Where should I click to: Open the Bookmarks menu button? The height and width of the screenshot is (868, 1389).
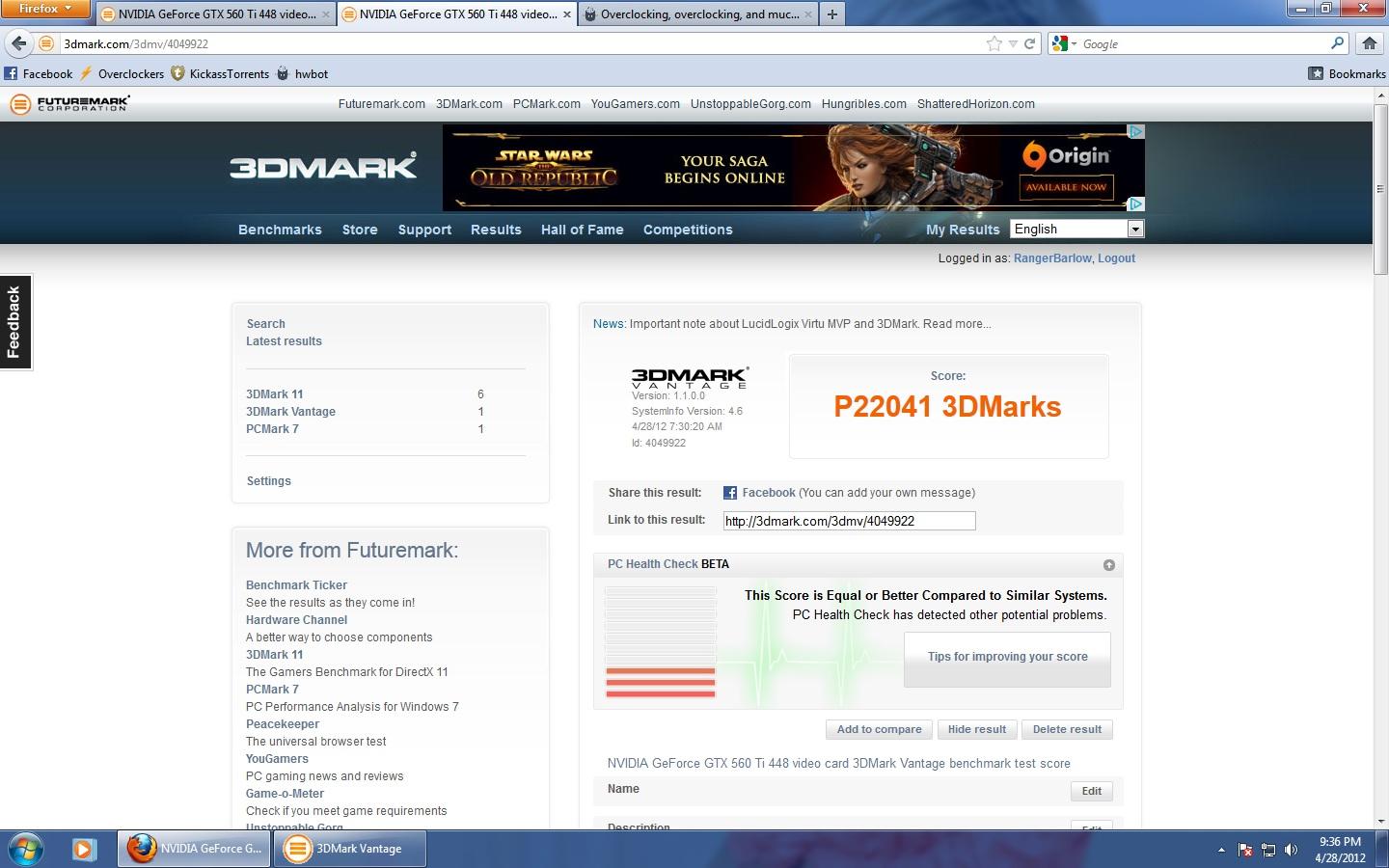coord(1347,73)
